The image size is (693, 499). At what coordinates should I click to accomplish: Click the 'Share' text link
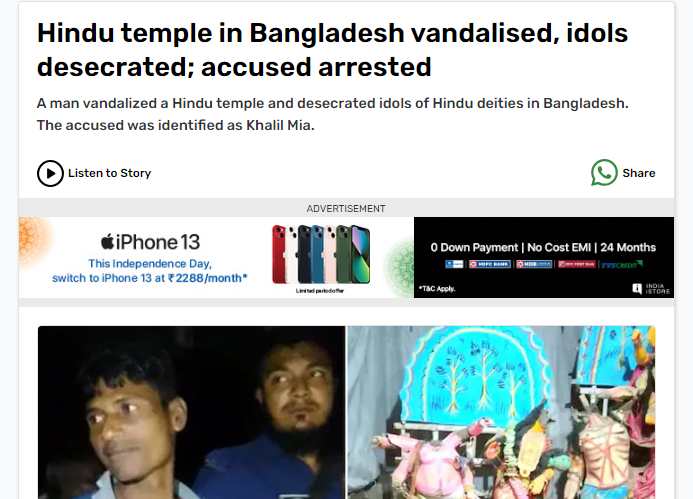(639, 173)
